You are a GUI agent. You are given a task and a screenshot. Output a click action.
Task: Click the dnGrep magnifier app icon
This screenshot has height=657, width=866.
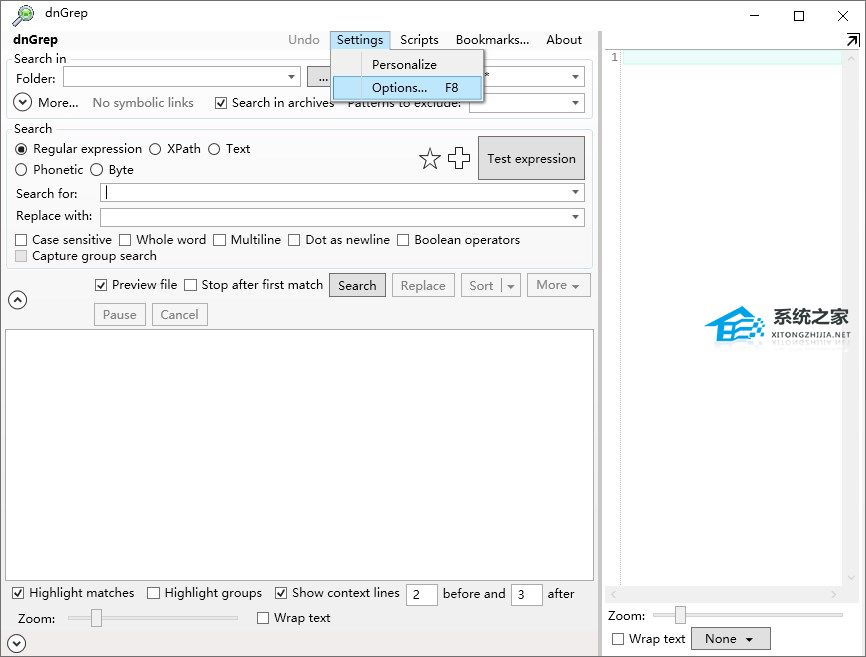pos(22,15)
